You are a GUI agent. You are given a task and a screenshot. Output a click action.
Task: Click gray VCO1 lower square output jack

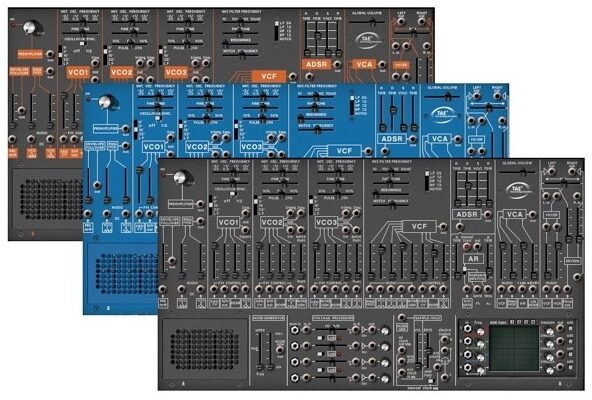[x=245, y=229]
